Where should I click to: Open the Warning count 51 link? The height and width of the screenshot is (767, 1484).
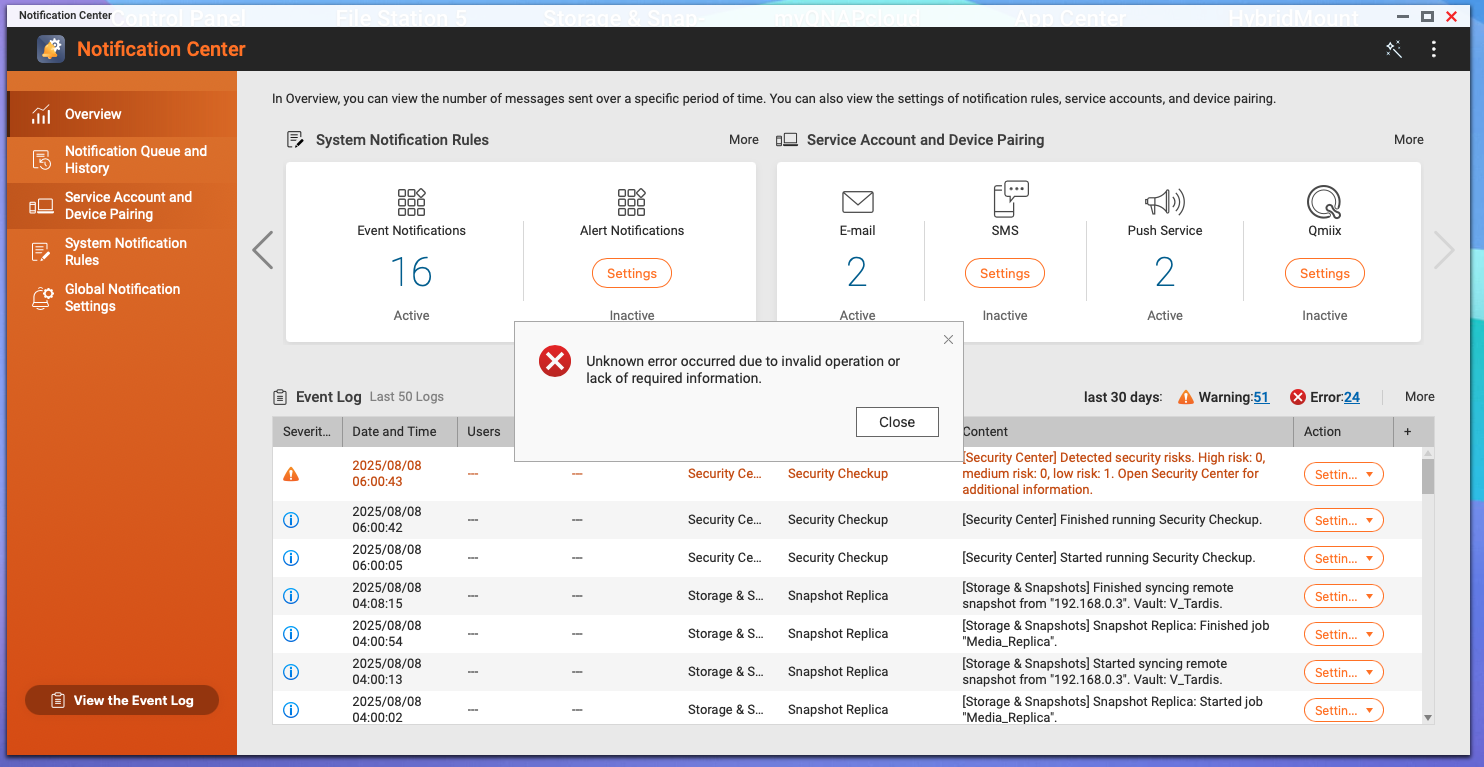1261,397
